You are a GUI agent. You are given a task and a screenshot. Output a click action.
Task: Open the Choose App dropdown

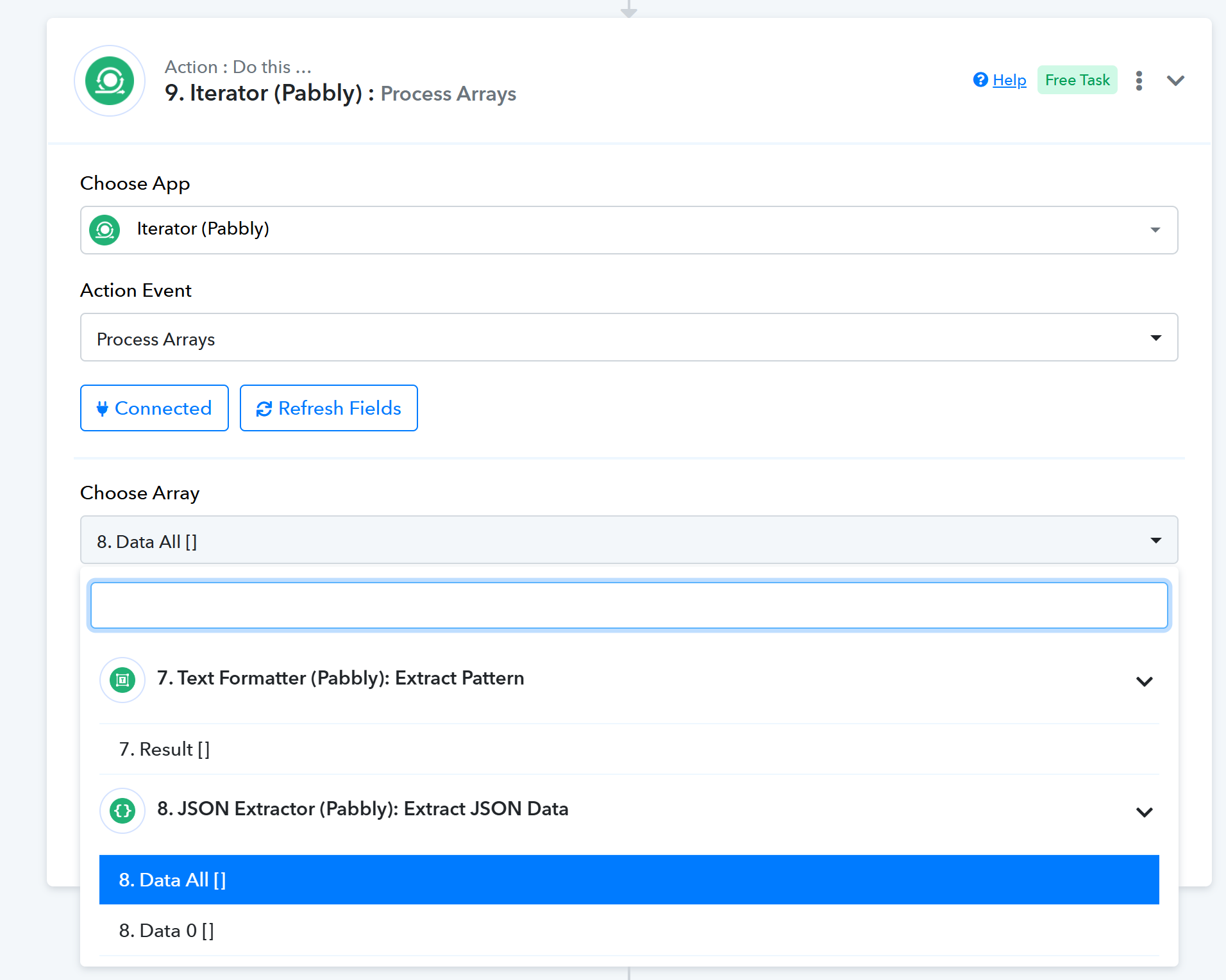coord(629,230)
